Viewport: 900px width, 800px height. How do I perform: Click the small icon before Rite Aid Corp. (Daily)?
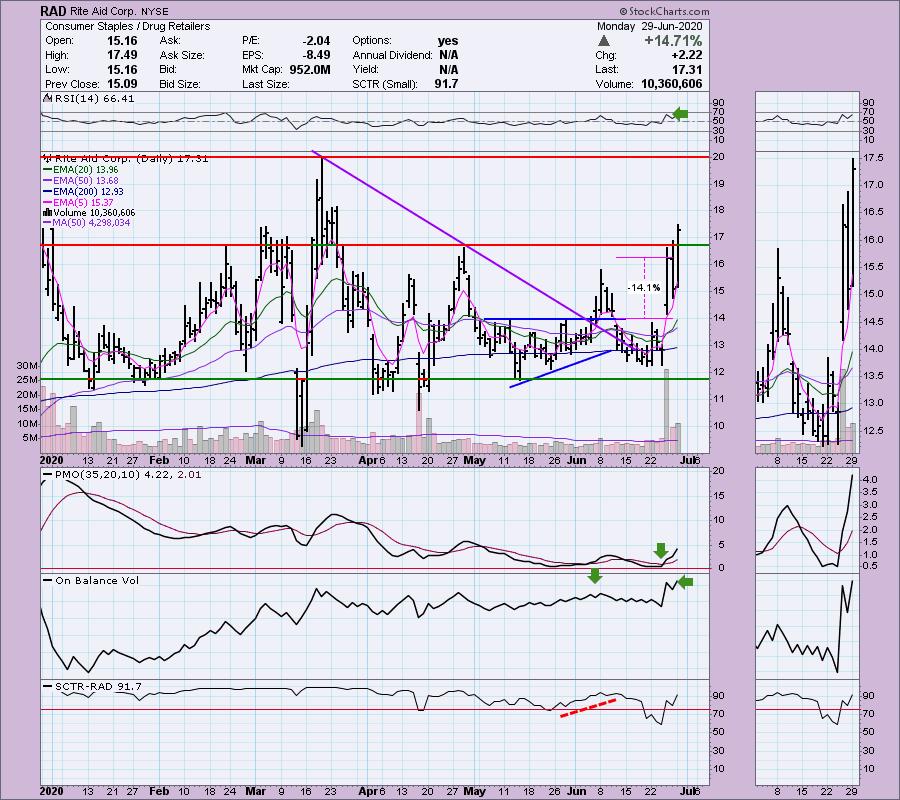(48, 158)
